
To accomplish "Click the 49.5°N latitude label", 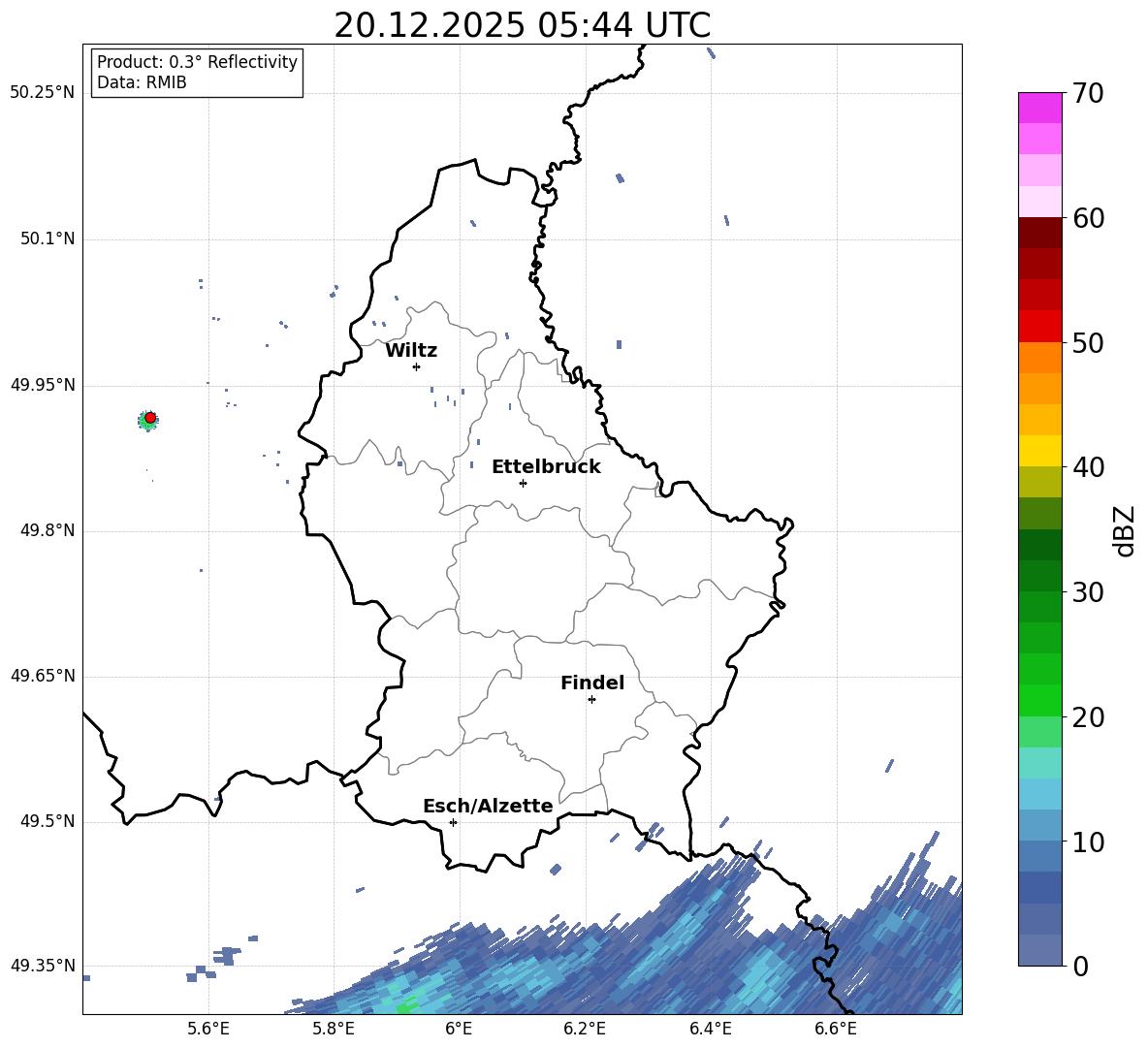I will [x=48, y=822].
